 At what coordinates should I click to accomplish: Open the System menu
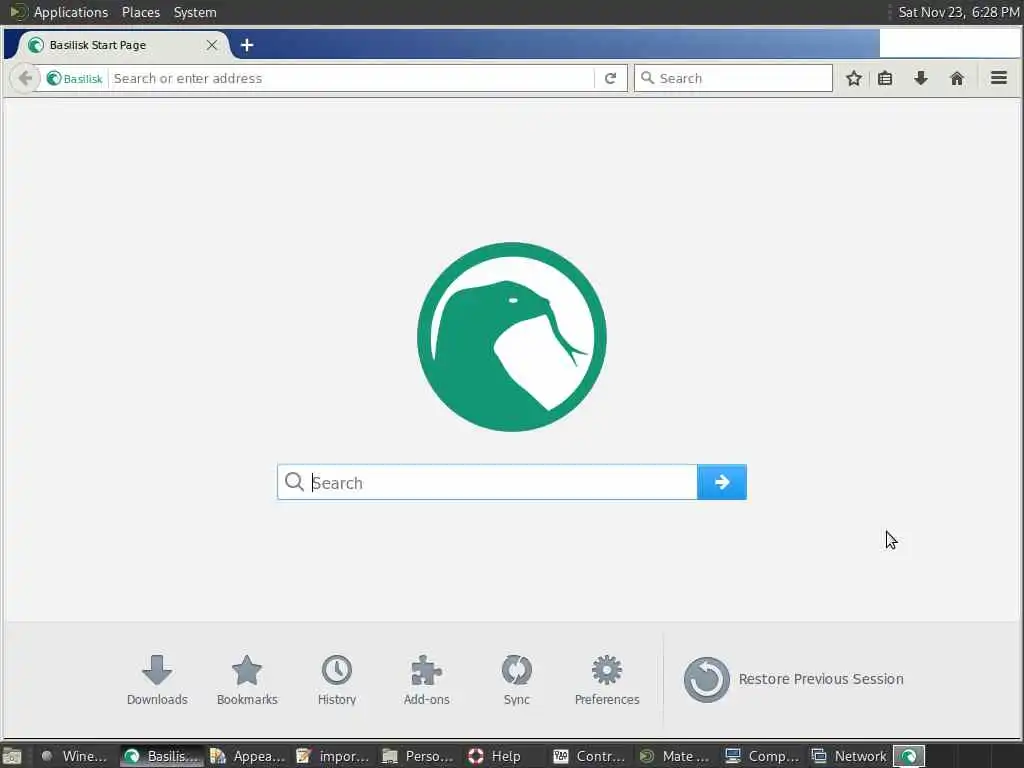click(x=195, y=12)
